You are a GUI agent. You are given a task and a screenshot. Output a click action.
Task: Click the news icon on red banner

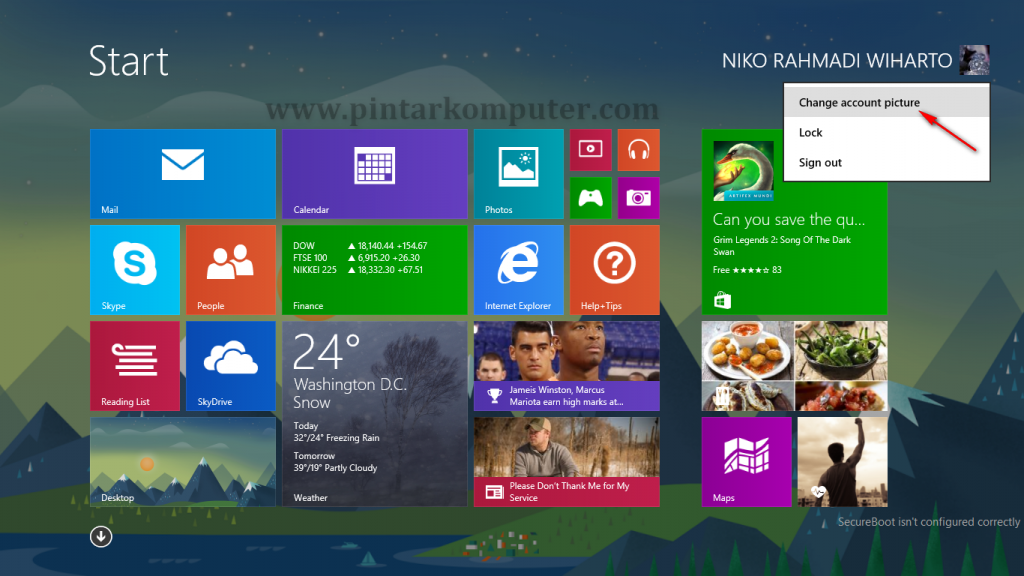pyautogui.click(x=494, y=492)
